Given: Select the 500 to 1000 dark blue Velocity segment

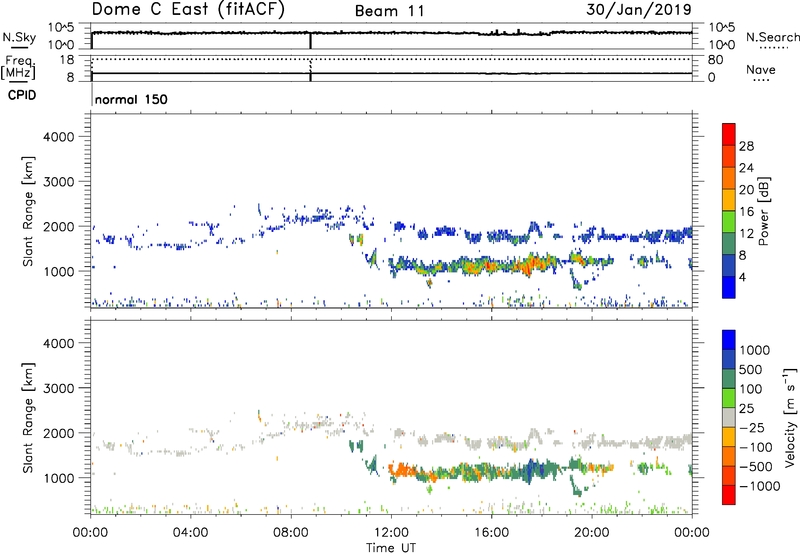Looking at the screenshot, I should pyautogui.click(x=729, y=359).
